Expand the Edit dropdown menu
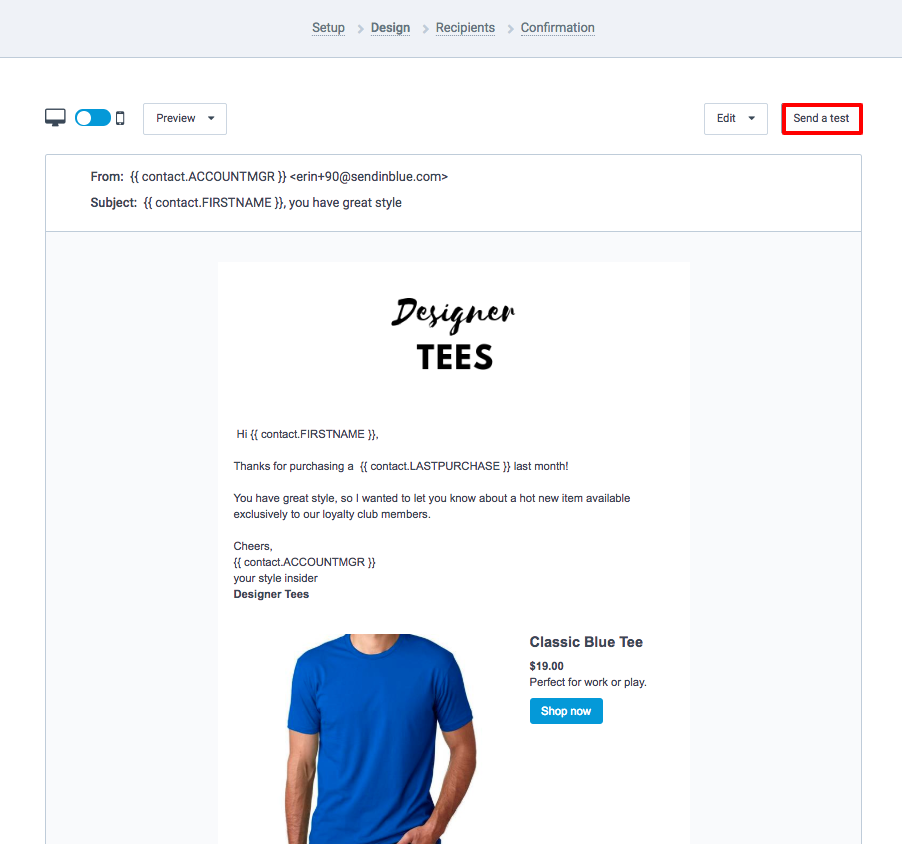The height and width of the screenshot is (844, 902). (x=736, y=119)
